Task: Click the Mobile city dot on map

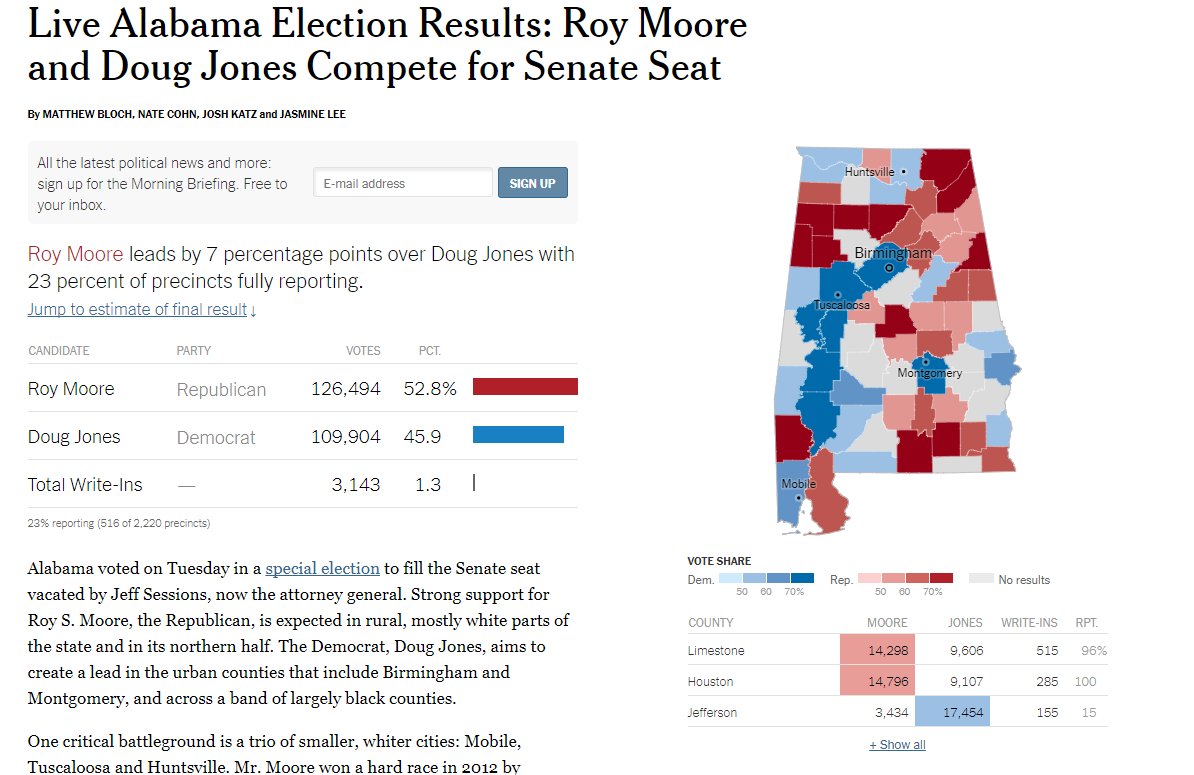Action: [x=798, y=498]
